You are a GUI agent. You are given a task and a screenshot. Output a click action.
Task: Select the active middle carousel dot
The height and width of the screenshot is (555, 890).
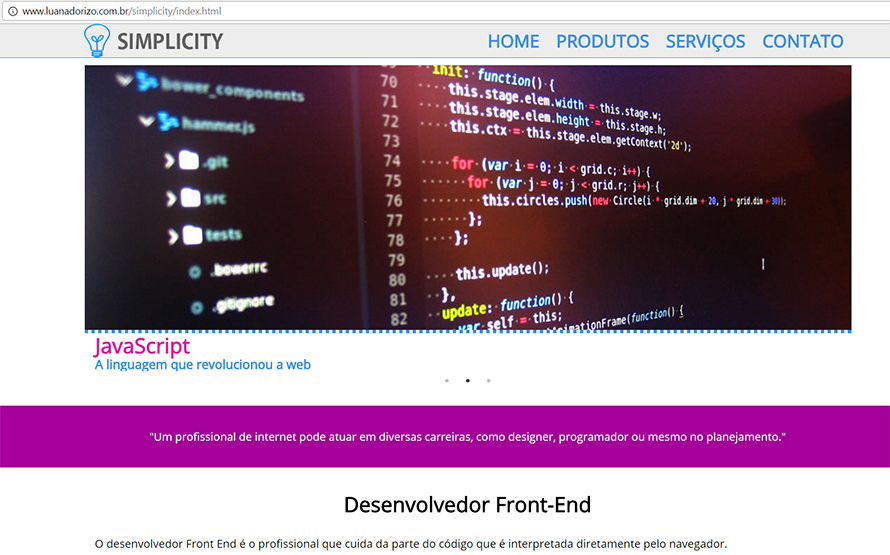[467, 381]
